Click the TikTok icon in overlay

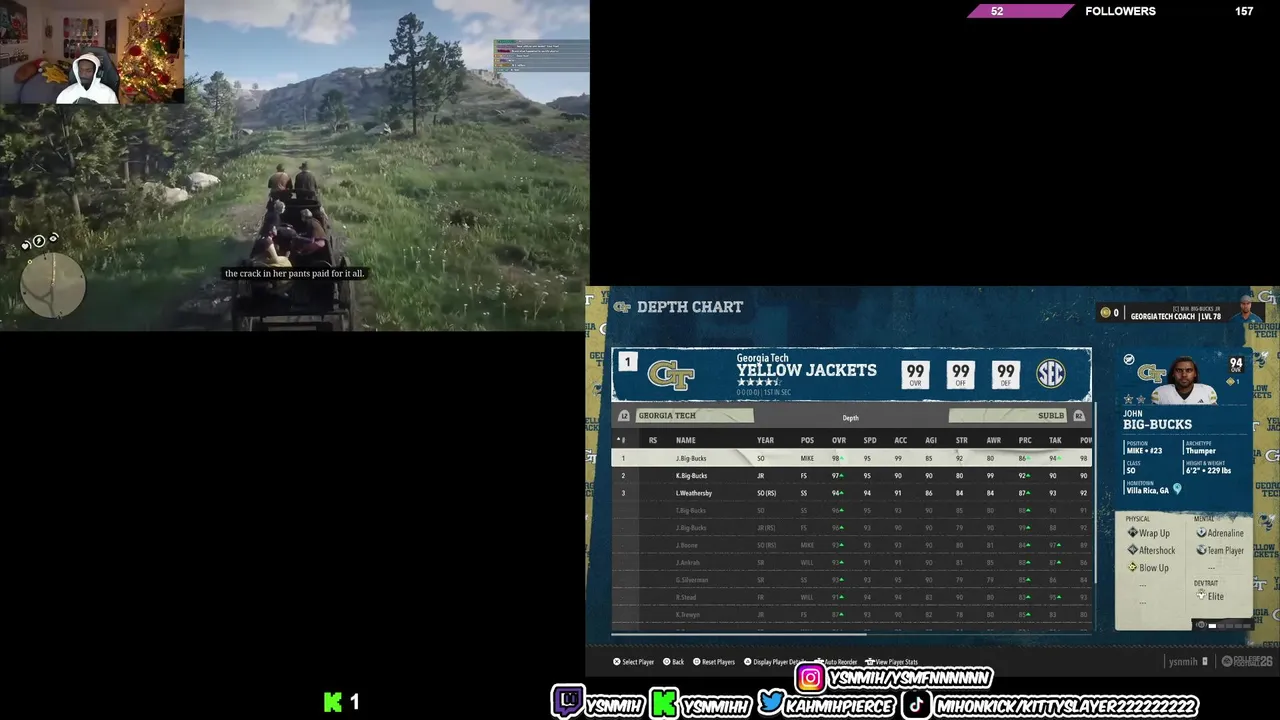click(x=915, y=703)
